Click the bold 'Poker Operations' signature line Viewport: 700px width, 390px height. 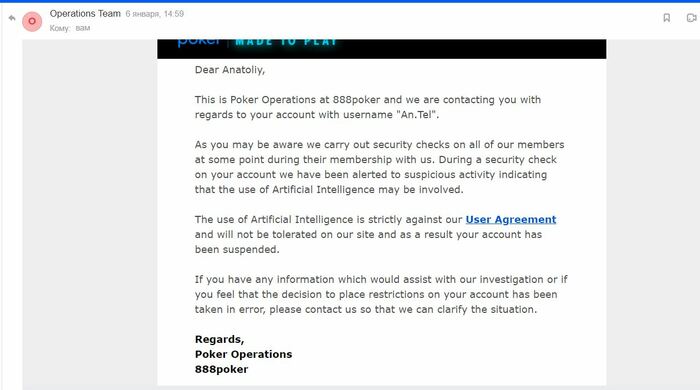click(243, 354)
